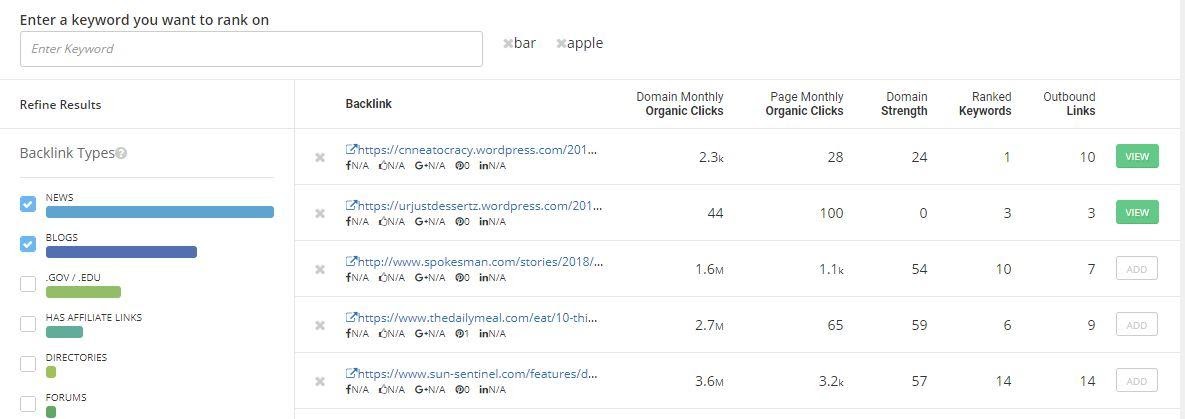Open the thedailymeal.com backlink URL

pyautogui.click(x=472, y=318)
